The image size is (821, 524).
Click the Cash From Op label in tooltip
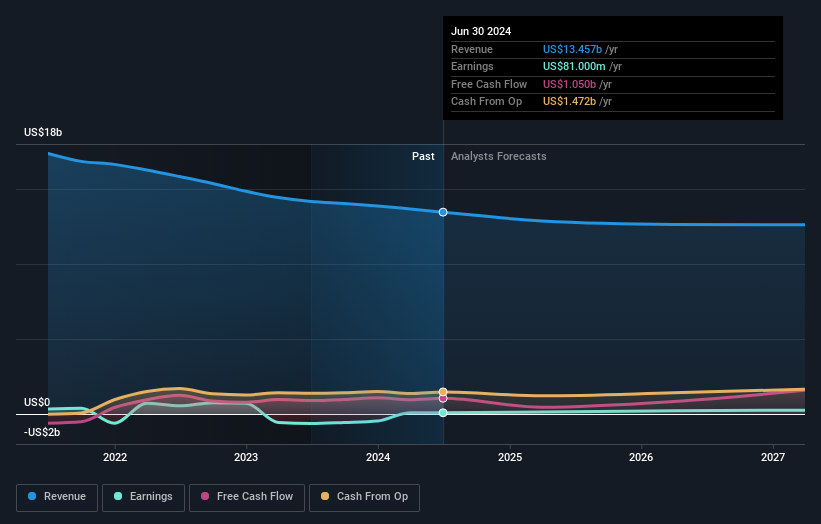tap(486, 102)
